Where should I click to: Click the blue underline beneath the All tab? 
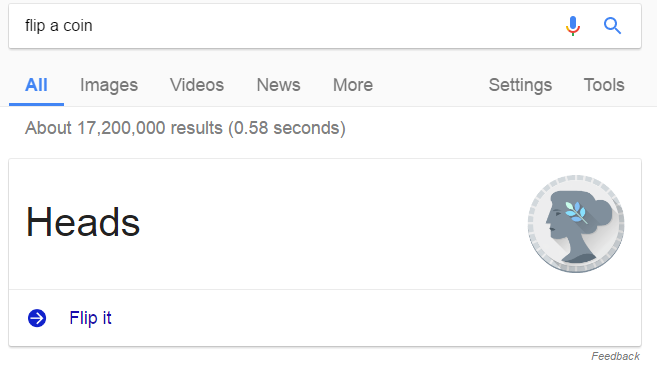(x=36, y=104)
